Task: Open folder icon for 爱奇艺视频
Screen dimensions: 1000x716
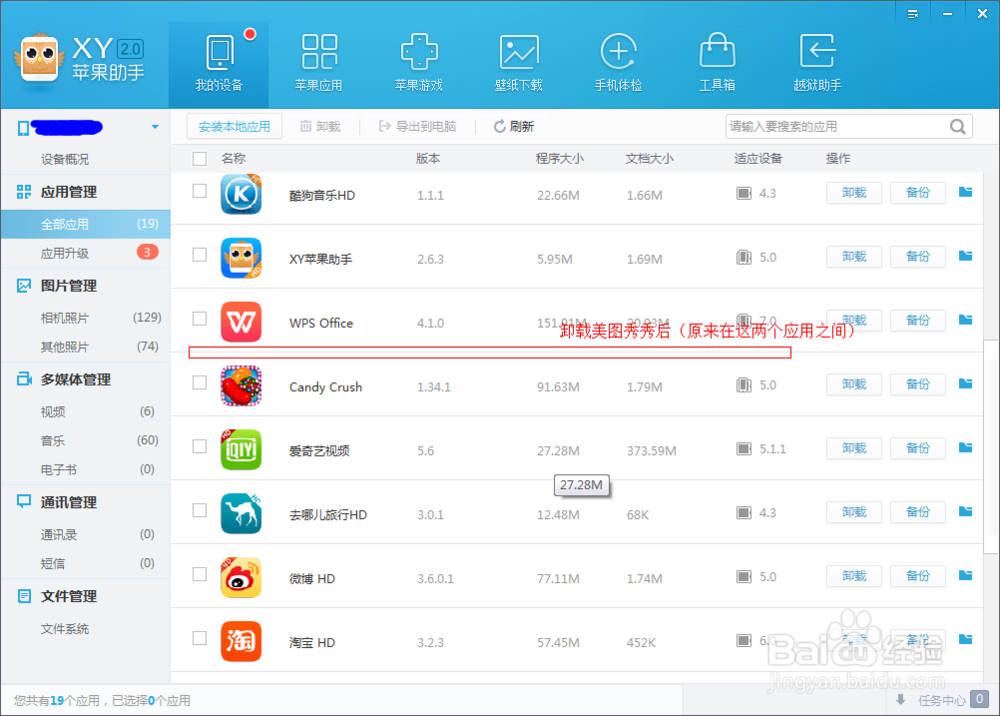Action: pos(966,447)
